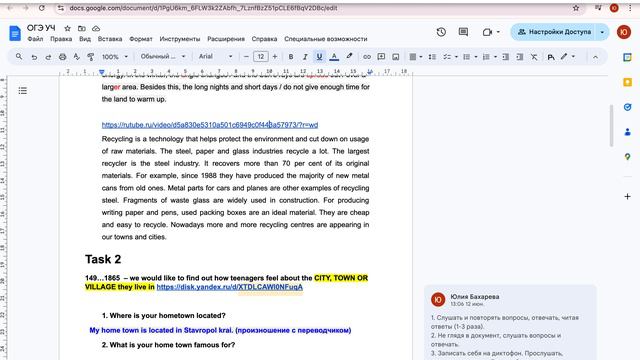The height and width of the screenshot is (360, 640).
Task: Open the Справка menu
Action: click(x=264, y=39)
